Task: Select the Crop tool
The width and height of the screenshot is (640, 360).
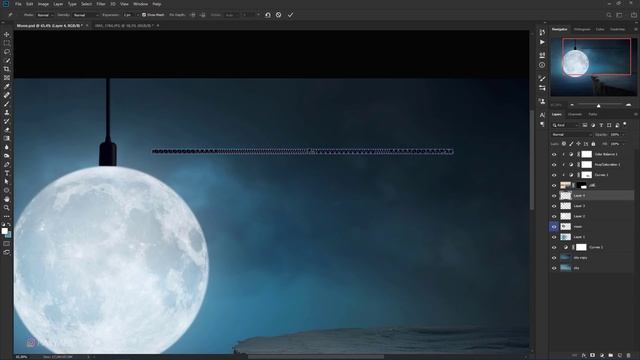Action: pyautogui.click(x=7, y=69)
